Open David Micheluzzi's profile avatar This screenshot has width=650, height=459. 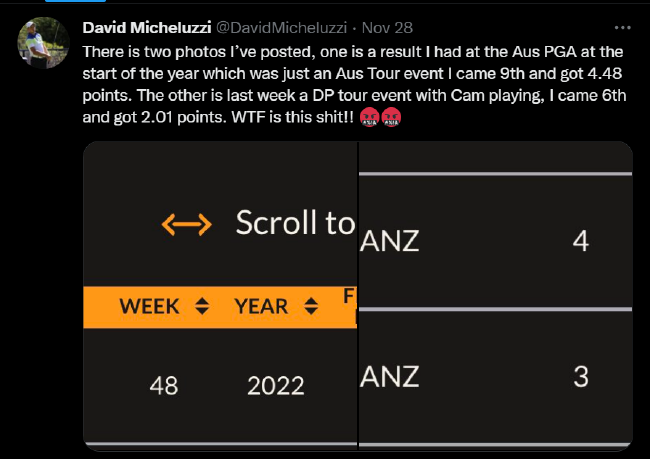point(43,43)
